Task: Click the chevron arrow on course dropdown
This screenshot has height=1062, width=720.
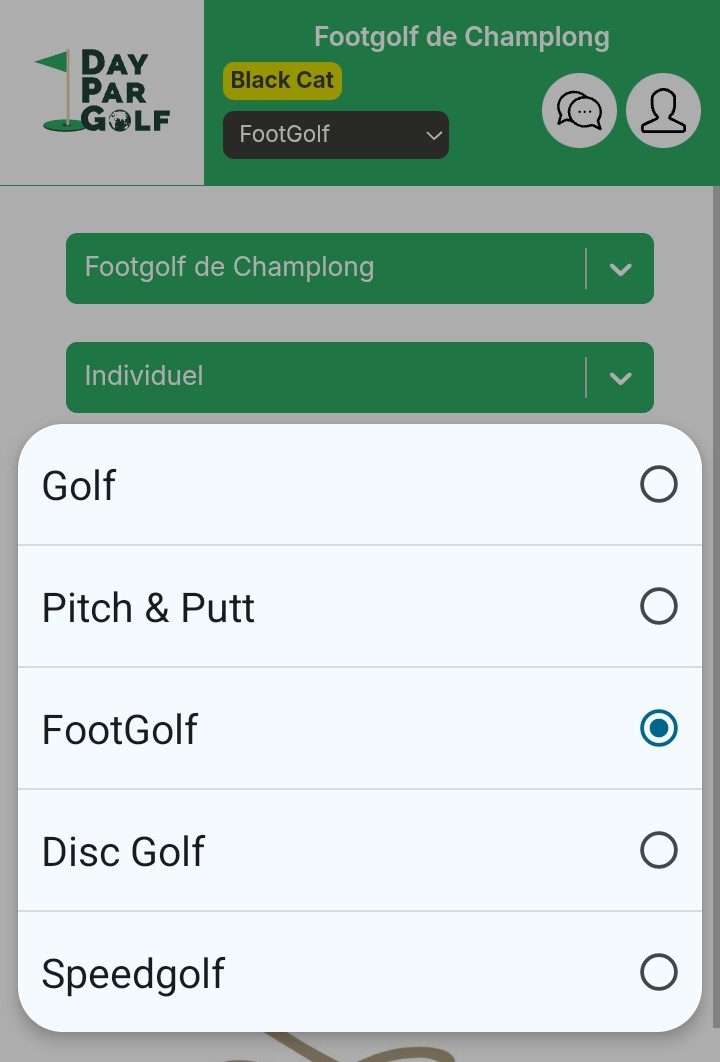Action: point(620,269)
